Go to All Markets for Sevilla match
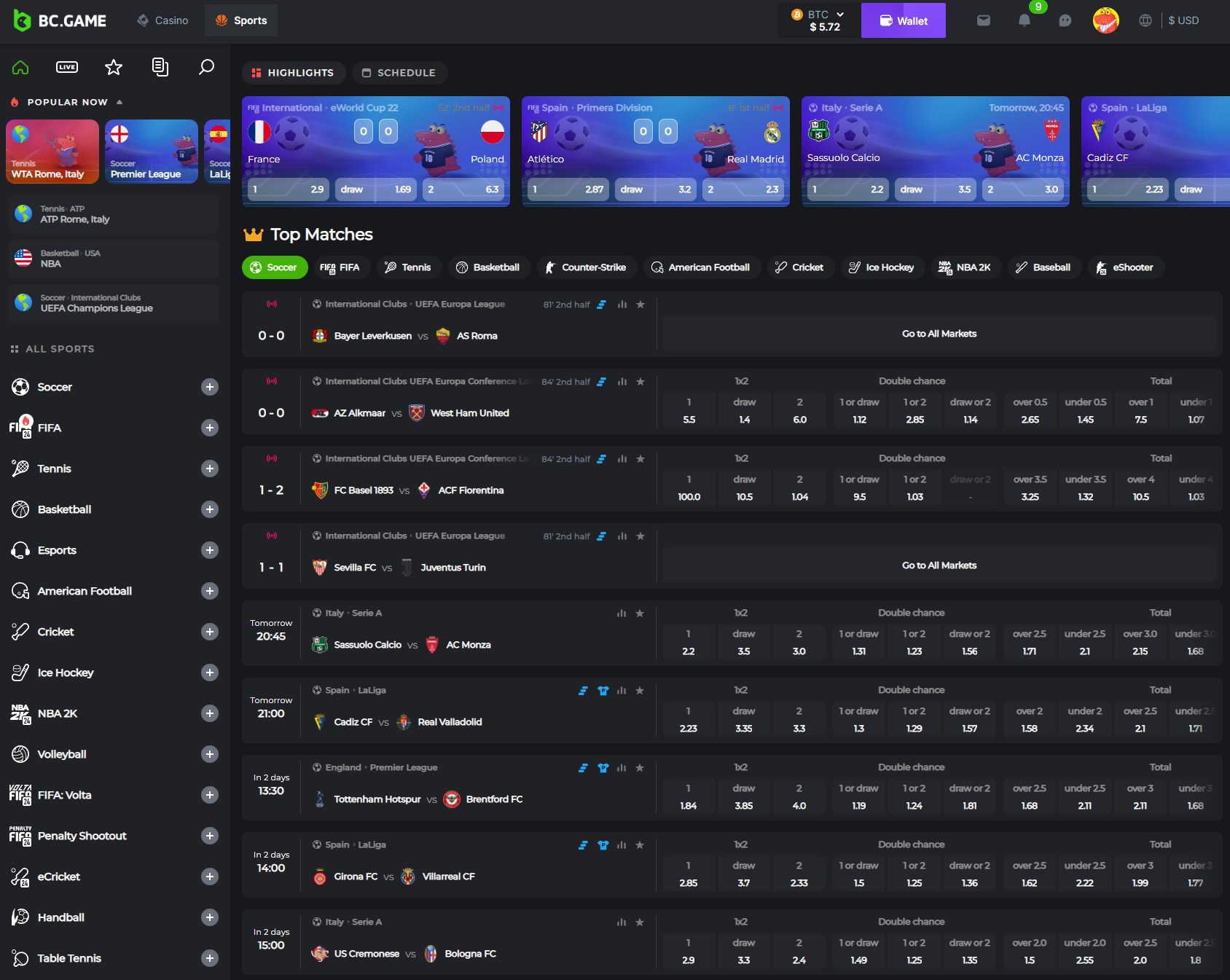Screen dimensions: 1230x980 click(939, 565)
